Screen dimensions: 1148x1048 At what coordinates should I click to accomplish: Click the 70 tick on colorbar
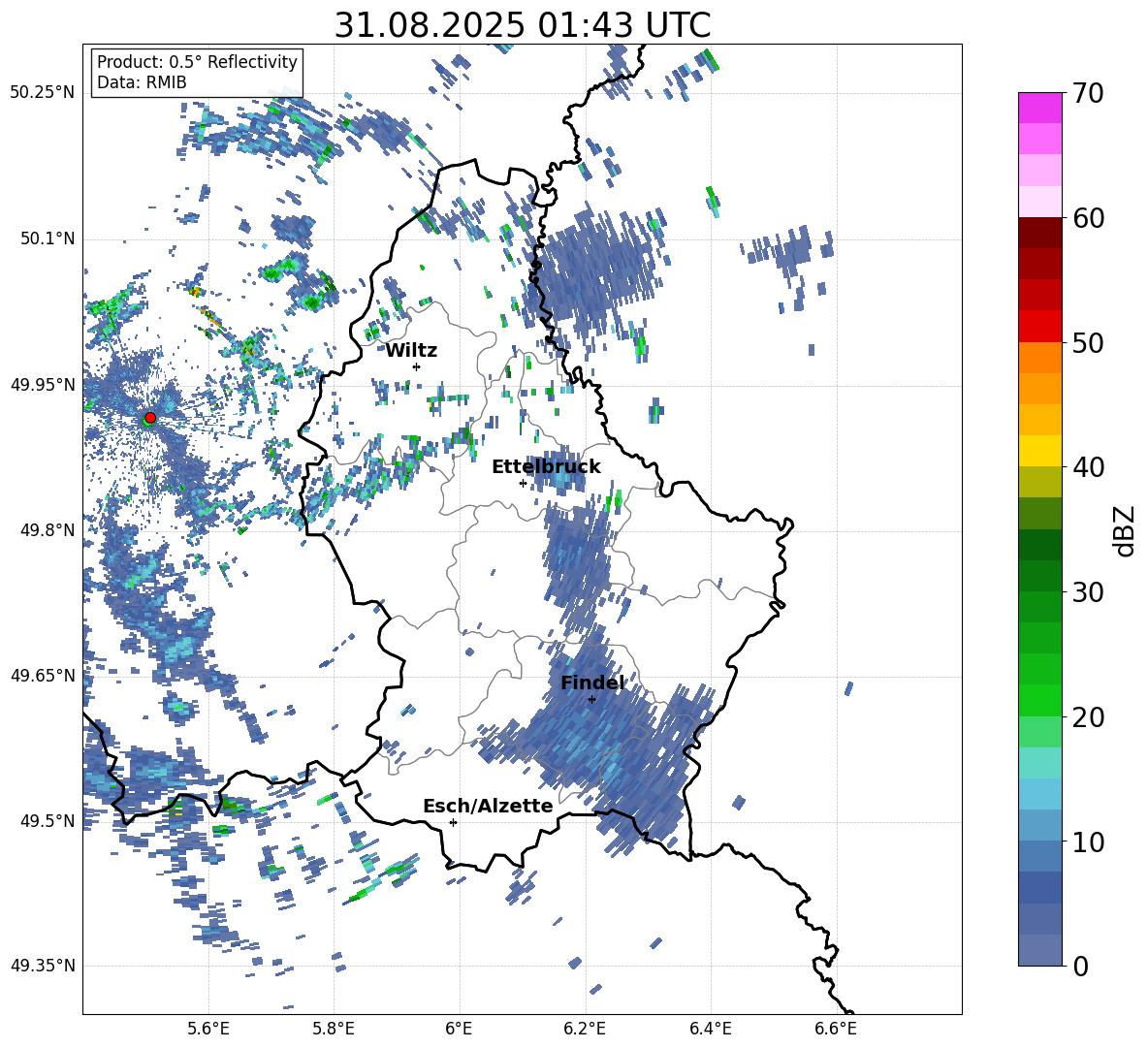pyautogui.click(x=1089, y=93)
